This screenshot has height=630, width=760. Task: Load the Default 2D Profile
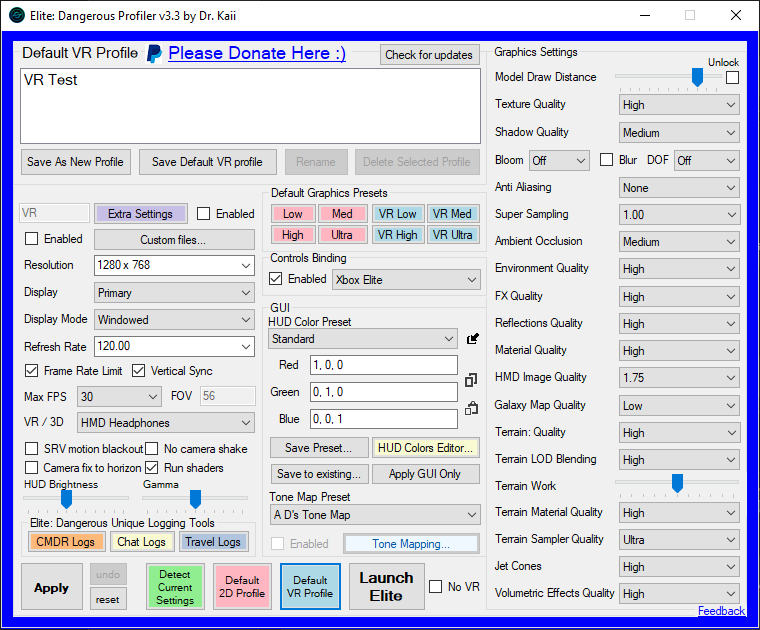pos(242,587)
